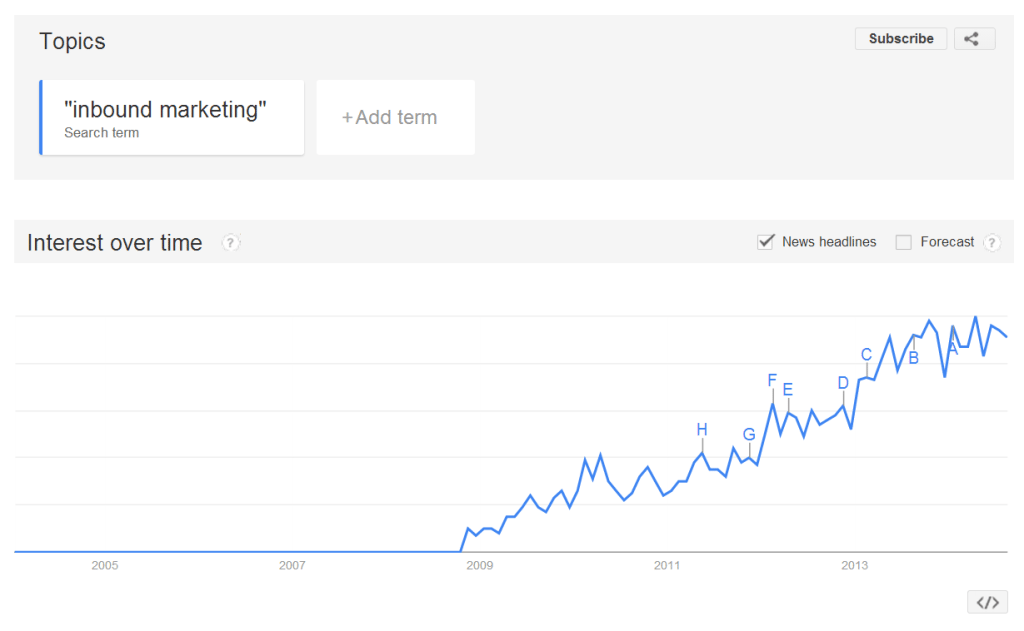Open help tooltip beside Interest over time
Screen dimensions: 1024x631
tap(231, 242)
